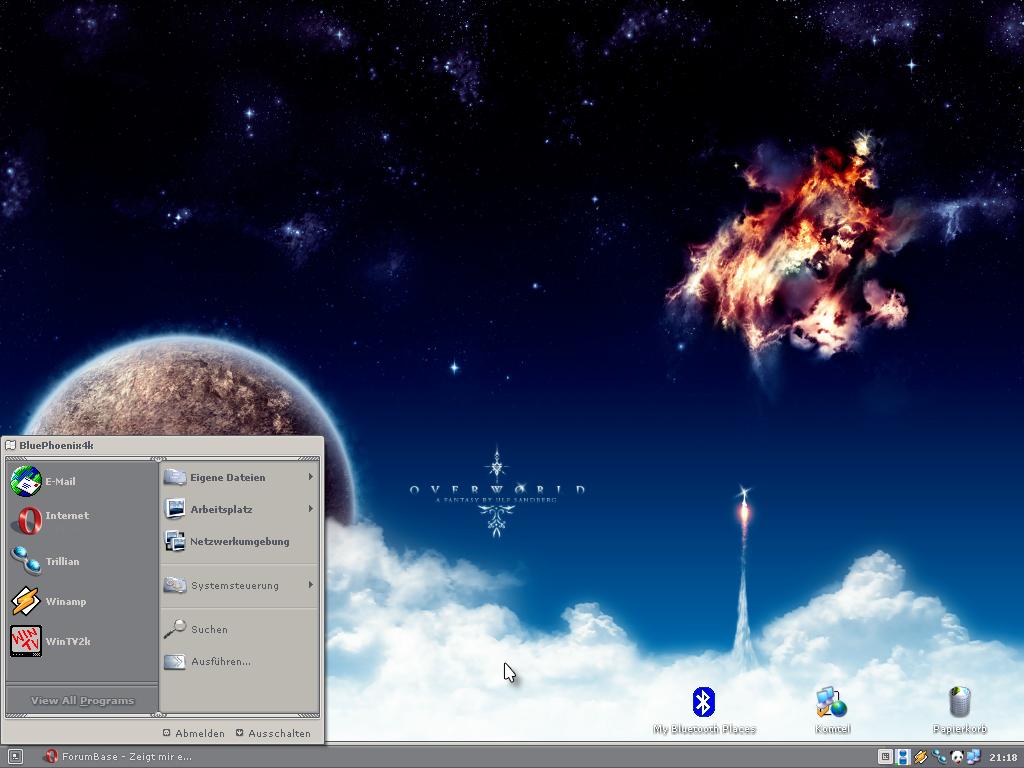Screen dimensions: 1024x768
Task: Click the Arbeitsplatz label
Action: coord(221,509)
